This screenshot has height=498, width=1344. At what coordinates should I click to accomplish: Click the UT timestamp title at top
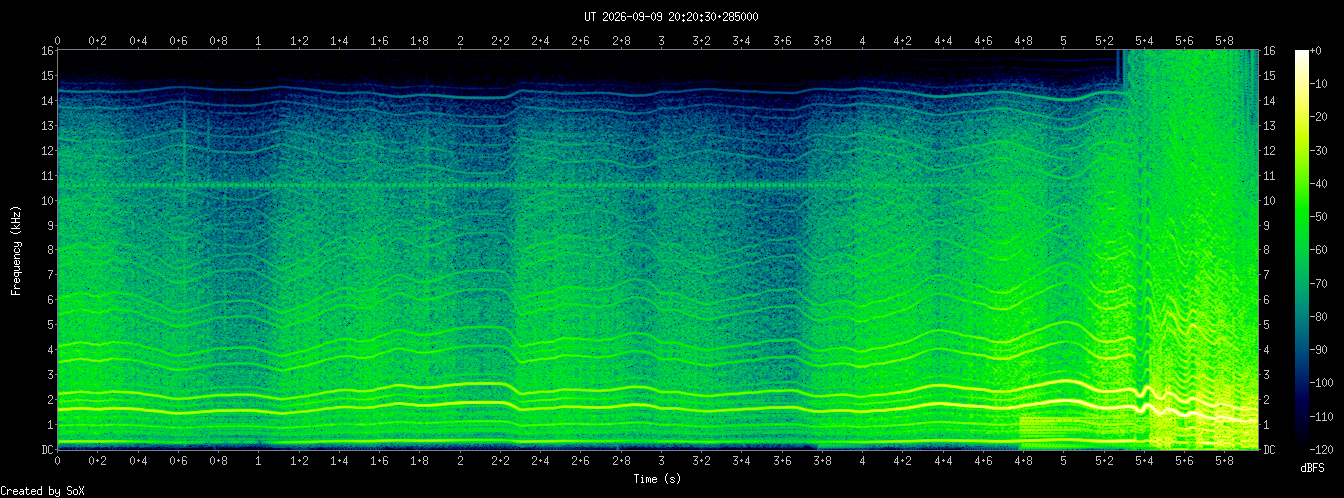point(671,16)
